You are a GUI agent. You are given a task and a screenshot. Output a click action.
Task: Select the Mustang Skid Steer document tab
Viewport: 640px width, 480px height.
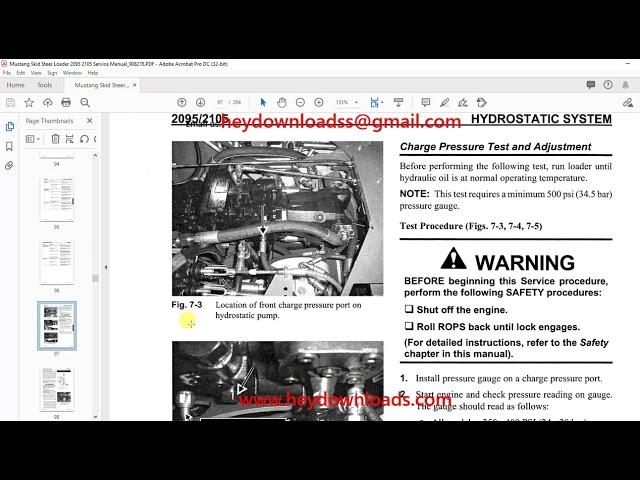point(102,85)
